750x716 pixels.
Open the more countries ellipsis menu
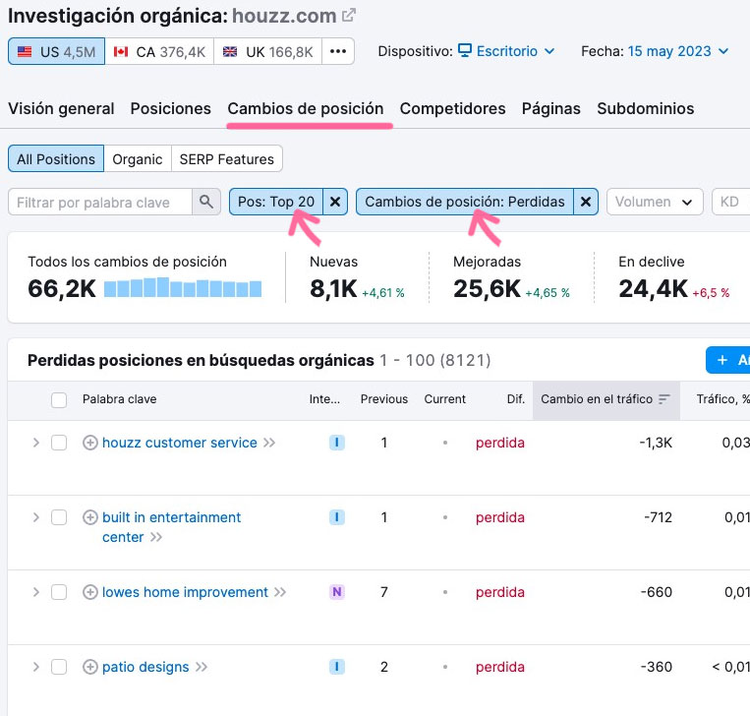coord(338,51)
